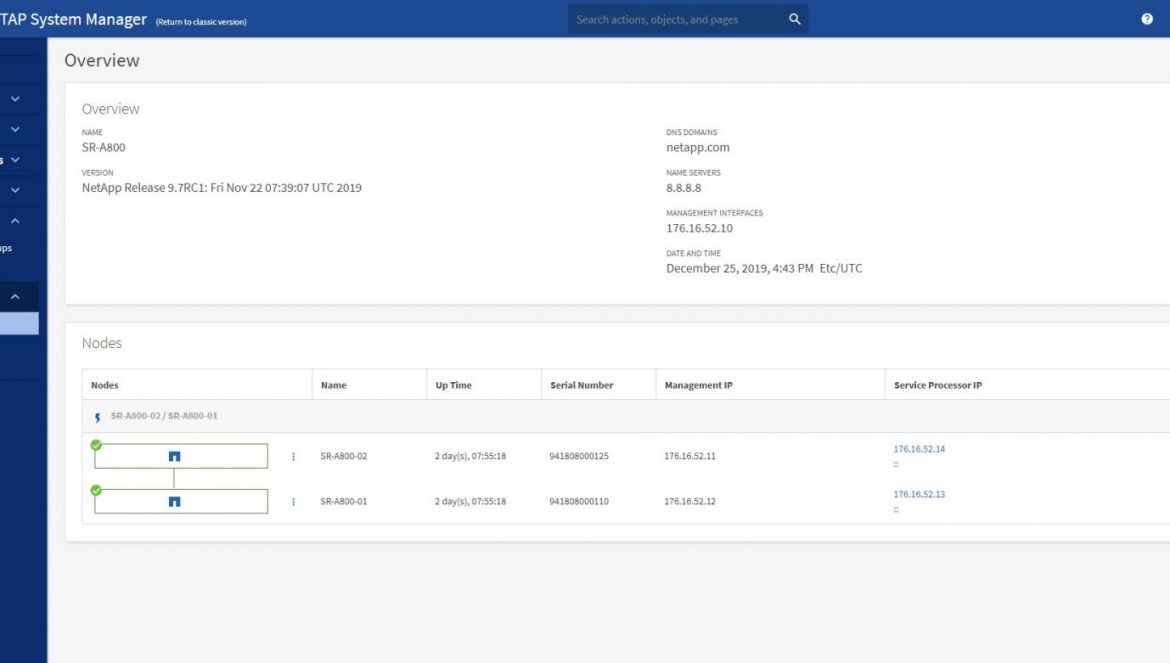Click the green status check for SR-A800-01
The image size is (1170, 663).
pos(96,491)
